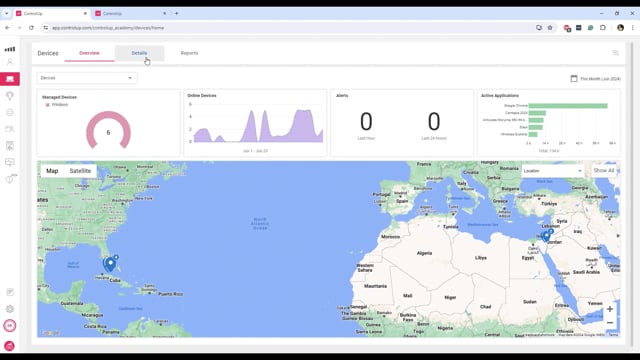Select the Overview tab
The width and height of the screenshot is (640, 360).
point(89,53)
